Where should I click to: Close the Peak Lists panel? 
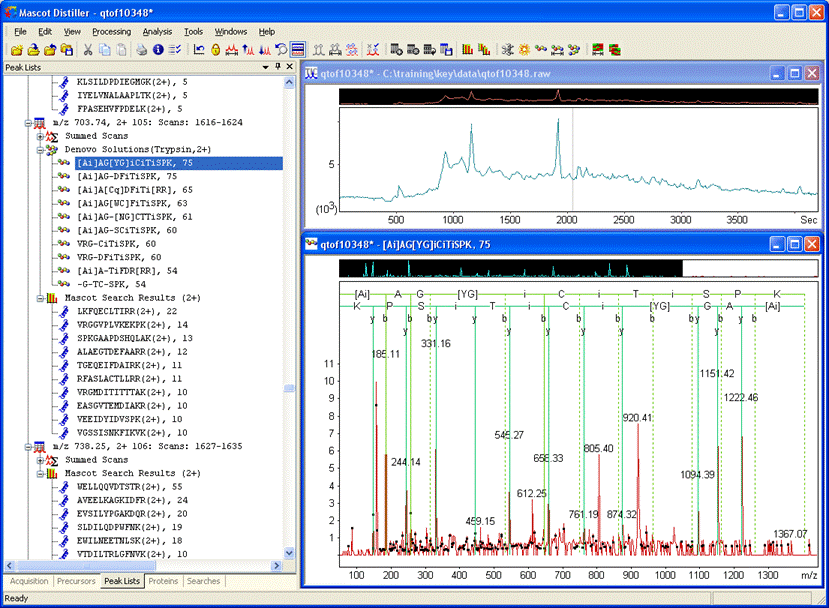(x=290, y=67)
